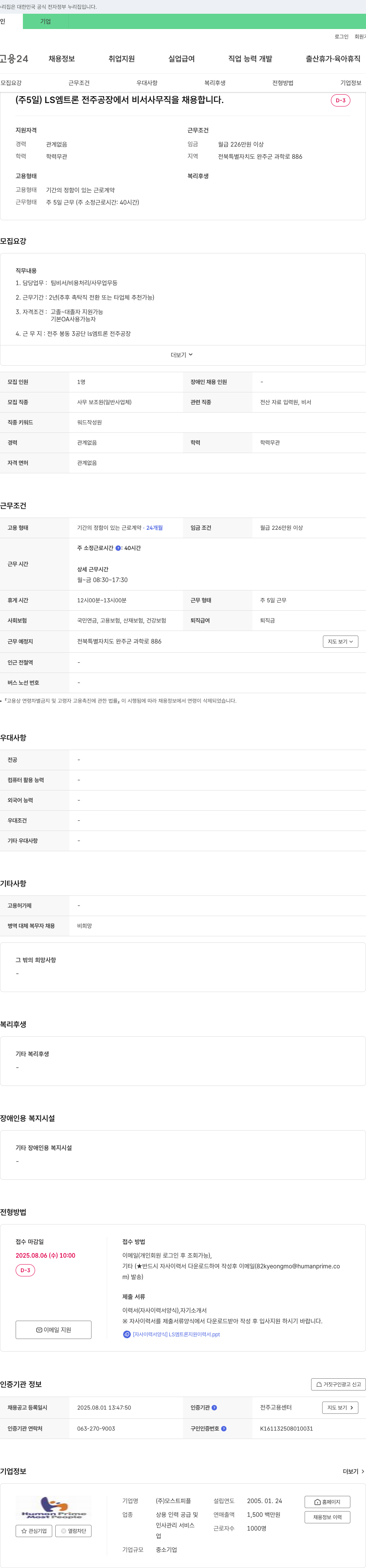Jump to 우대사항 section tab
366x1568 pixels.
coord(147,83)
